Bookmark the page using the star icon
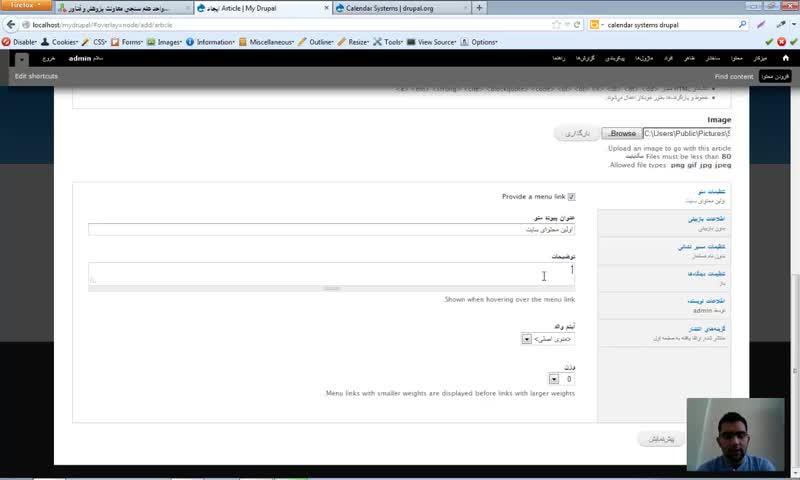This screenshot has height=480, width=800. coord(556,24)
